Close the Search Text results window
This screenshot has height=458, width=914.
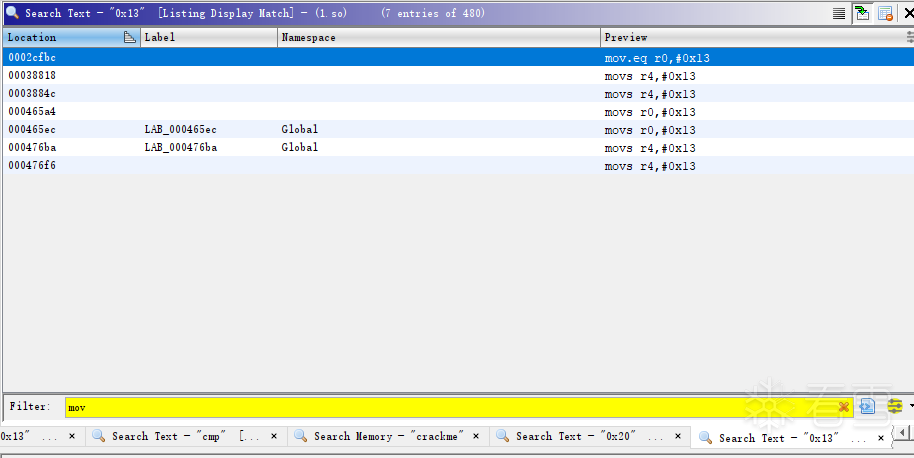coord(909,13)
